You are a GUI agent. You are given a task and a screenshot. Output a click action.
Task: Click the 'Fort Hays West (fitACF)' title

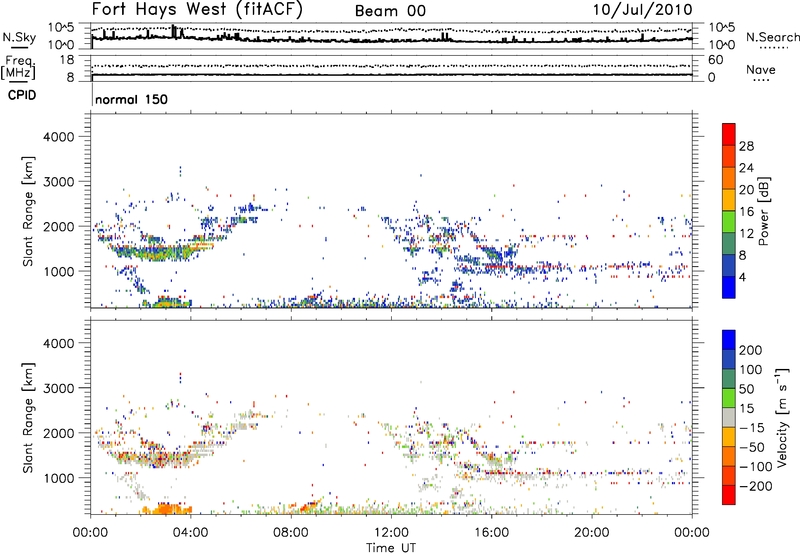[197, 10]
